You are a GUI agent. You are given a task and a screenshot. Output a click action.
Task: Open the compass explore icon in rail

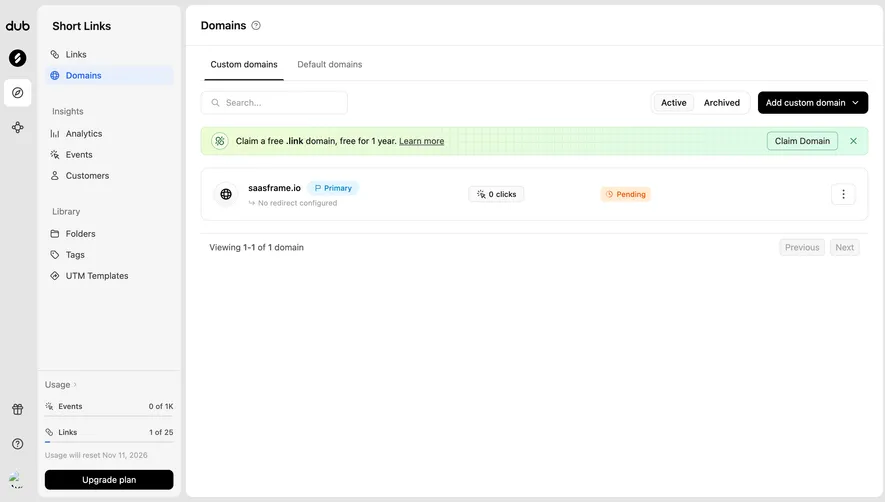(x=17, y=93)
